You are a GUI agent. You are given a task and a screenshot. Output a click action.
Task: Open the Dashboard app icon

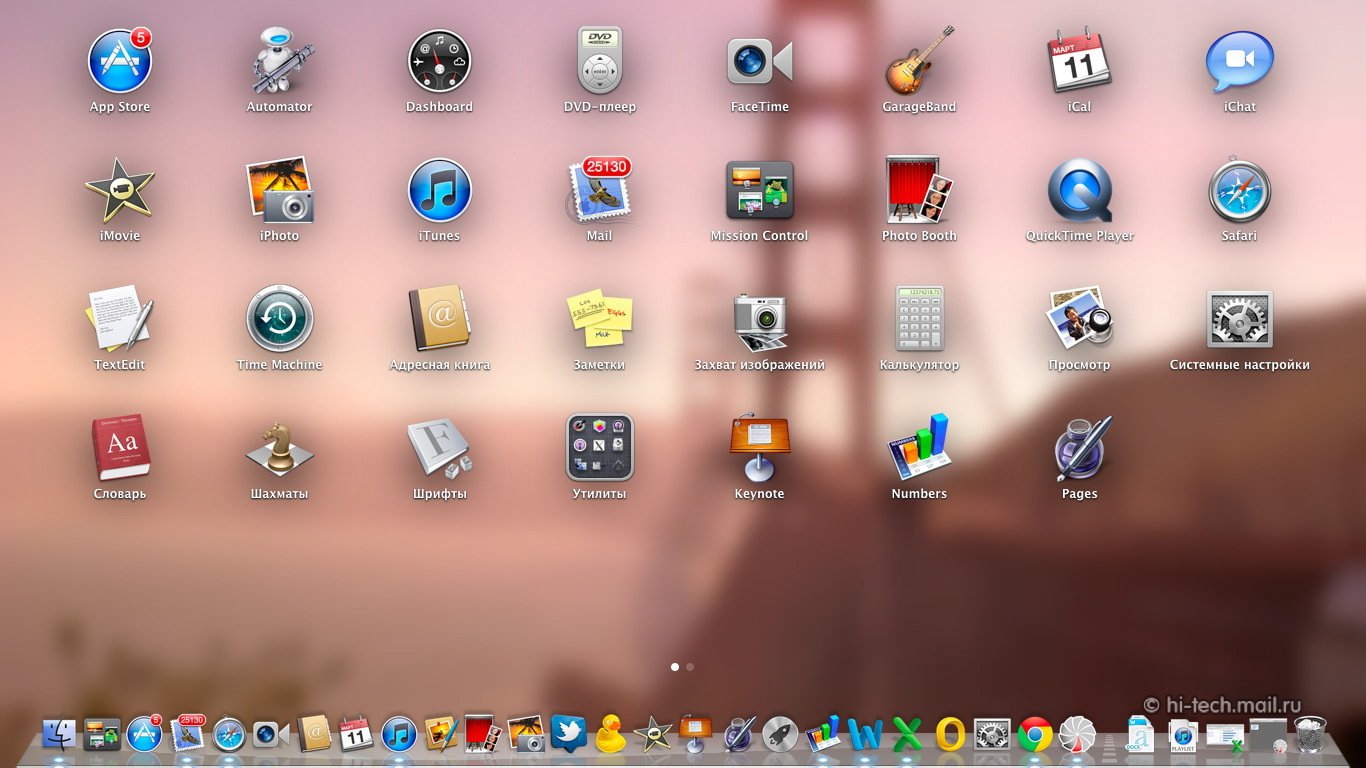[439, 61]
